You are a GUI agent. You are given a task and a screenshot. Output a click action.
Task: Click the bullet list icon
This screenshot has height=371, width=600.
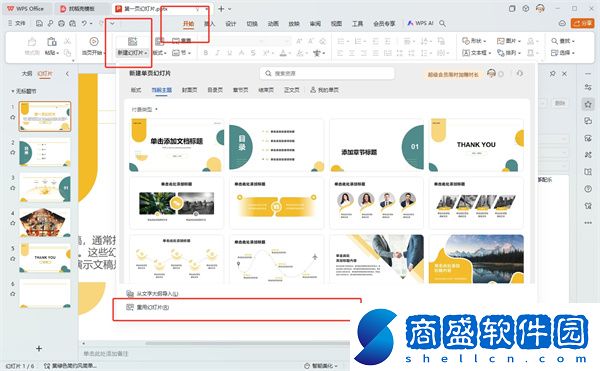(342, 41)
